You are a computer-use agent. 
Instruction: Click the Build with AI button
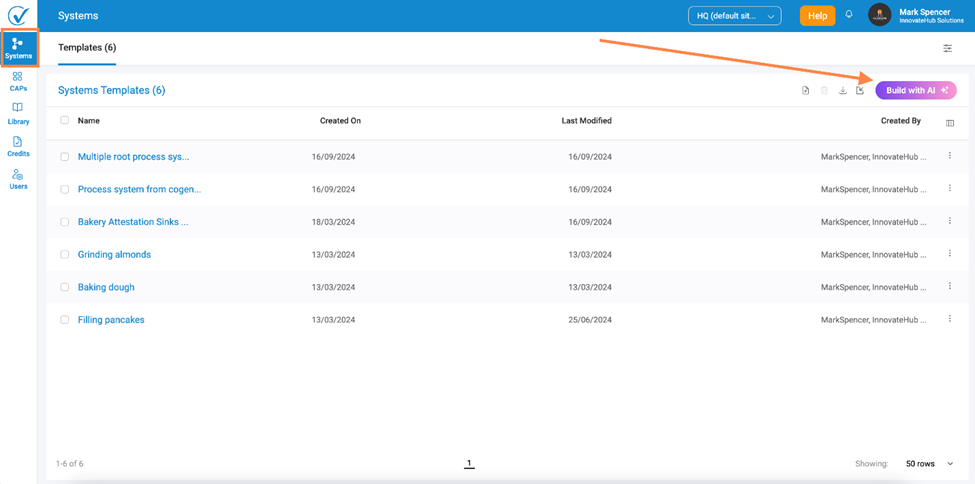click(x=916, y=90)
